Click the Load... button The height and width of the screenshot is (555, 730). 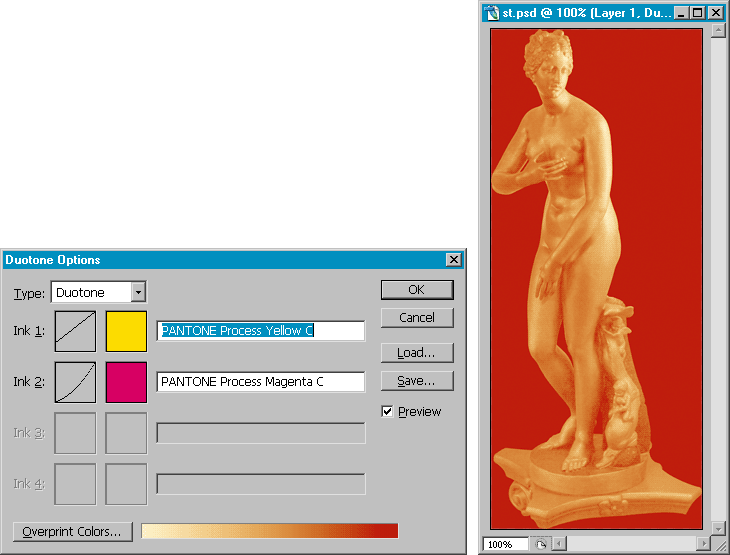[417, 353]
